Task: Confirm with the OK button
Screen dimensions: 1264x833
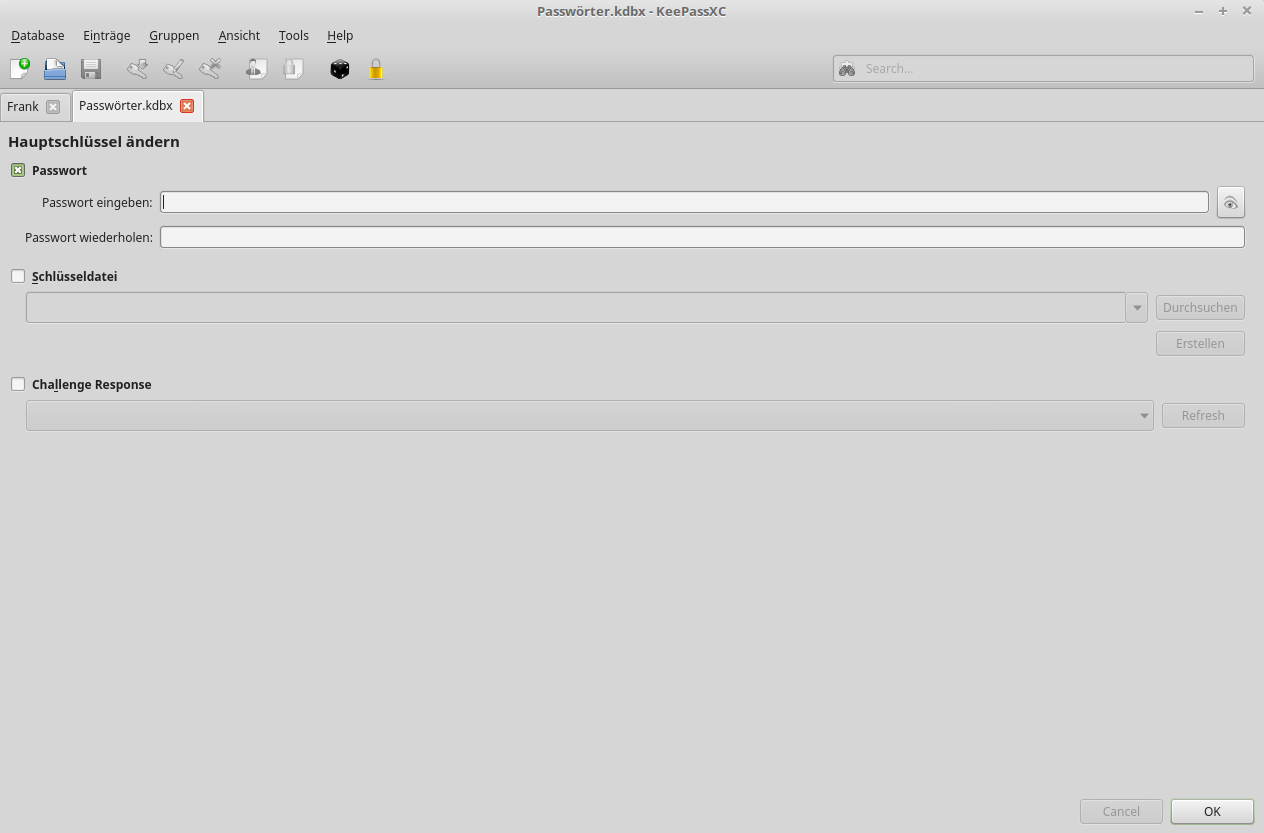Action: coord(1212,812)
